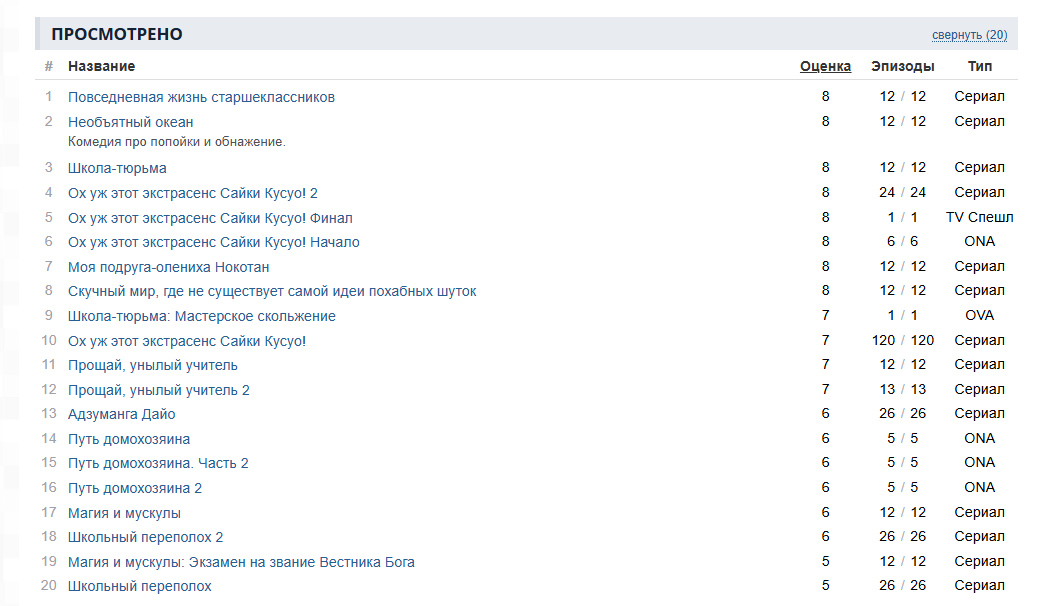Viewport: 1056px width, 606px height.
Task: Open Прощай, унылый учитель 2 link
Action: pos(159,390)
